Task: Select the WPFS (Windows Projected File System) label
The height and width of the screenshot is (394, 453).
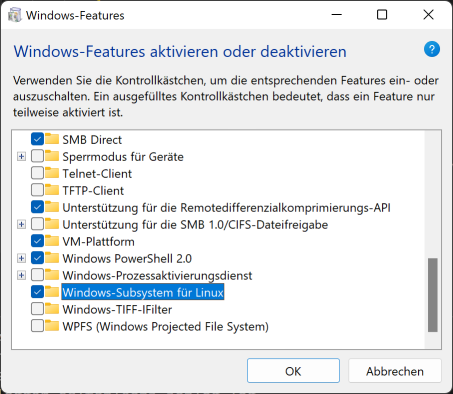Action: pyautogui.click(x=165, y=326)
